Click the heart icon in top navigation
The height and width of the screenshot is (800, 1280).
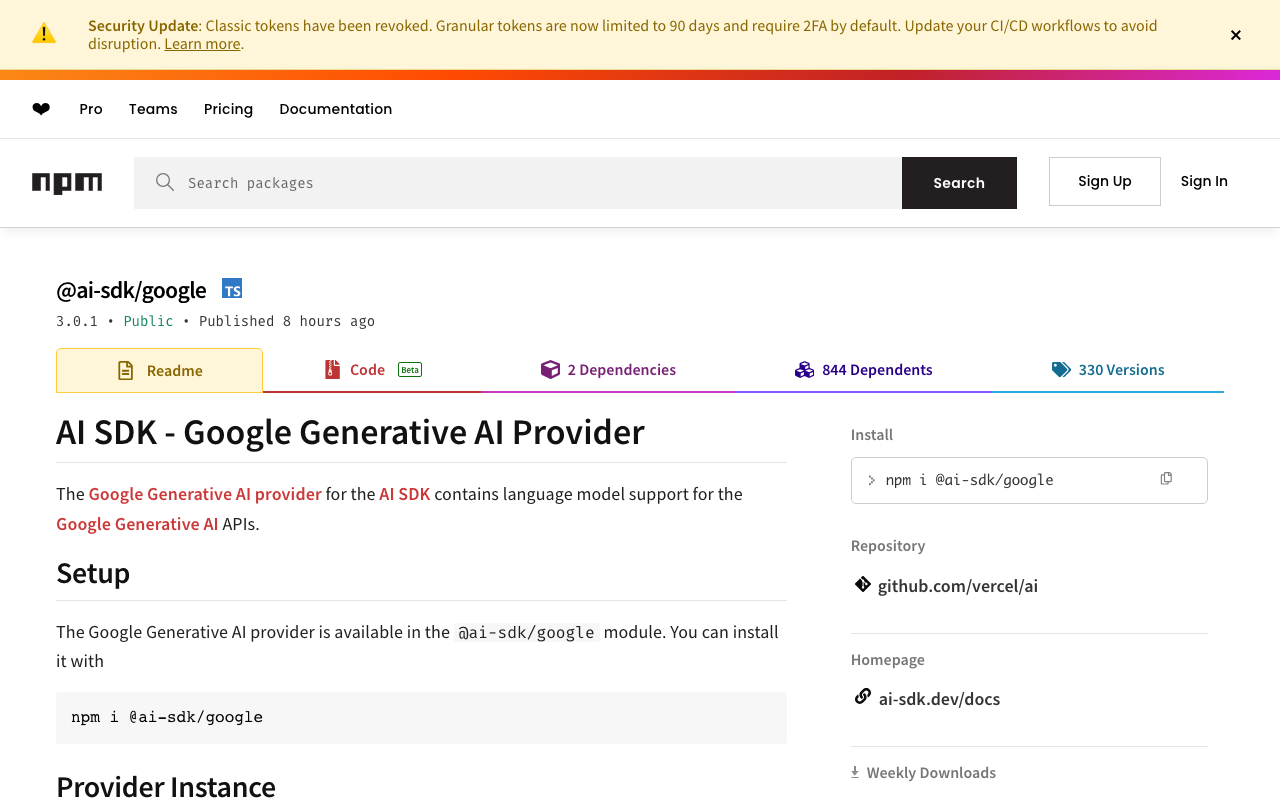[41, 109]
